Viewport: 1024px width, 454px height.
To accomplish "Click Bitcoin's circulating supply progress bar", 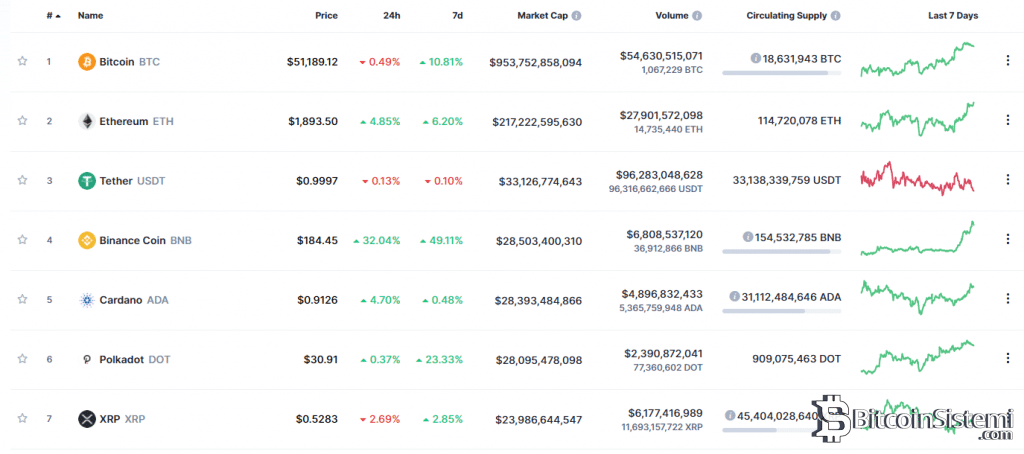I will 781,73.
